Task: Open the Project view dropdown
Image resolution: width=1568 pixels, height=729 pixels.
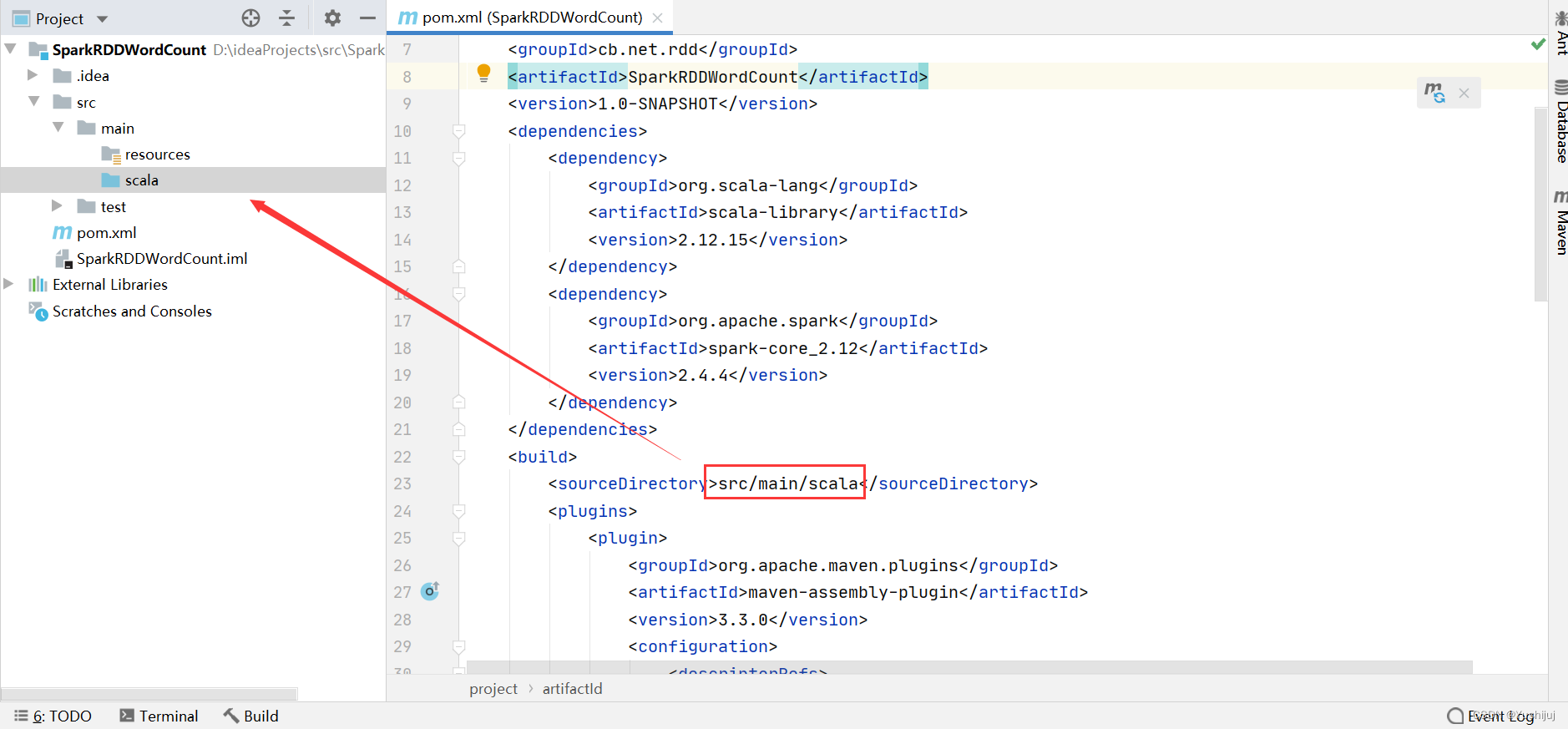Action: 103,18
